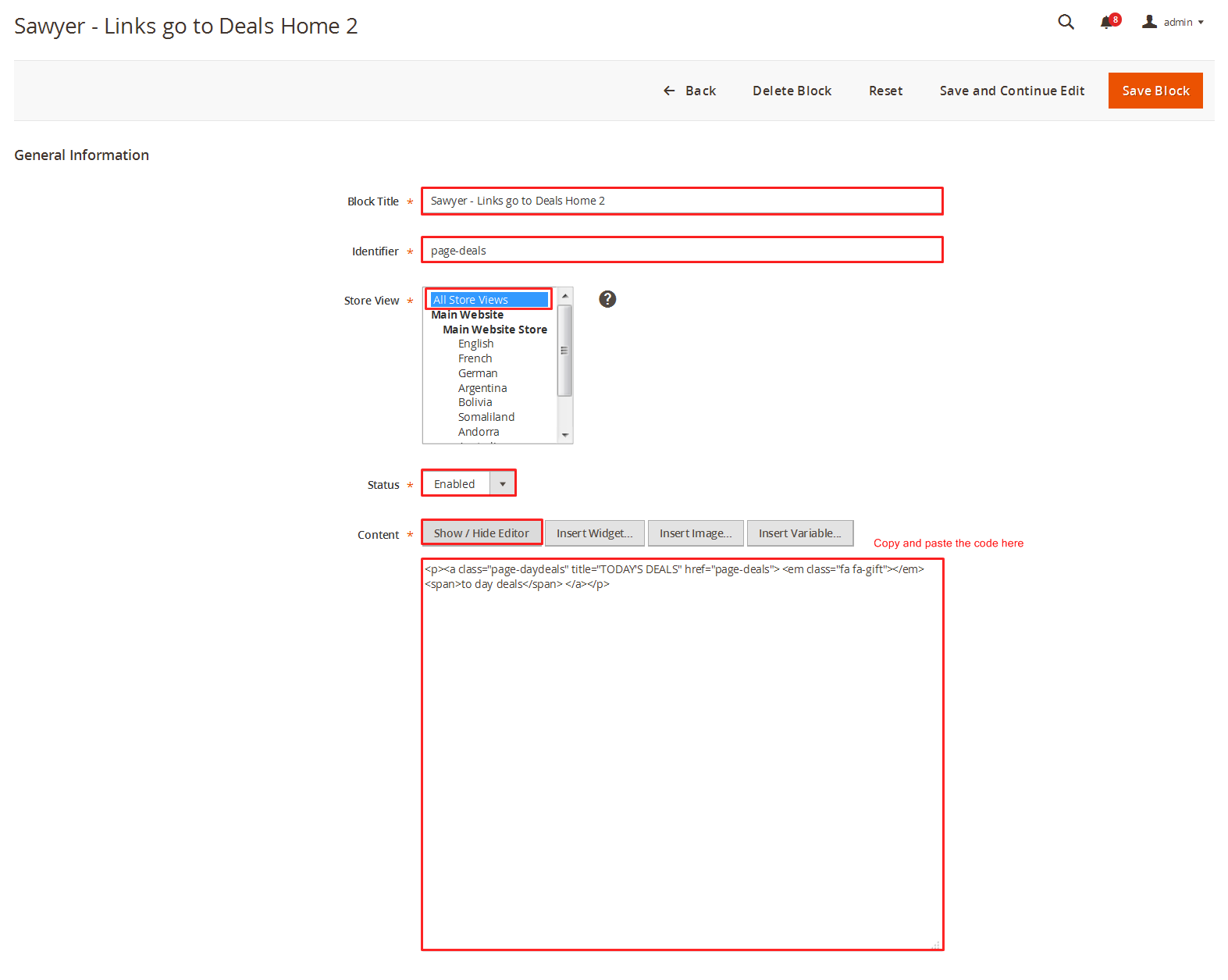The width and height of the screenshot is (1228, 980).
Task: Click Delete Block
Action: pyautogui.click(x=792, y=91)
